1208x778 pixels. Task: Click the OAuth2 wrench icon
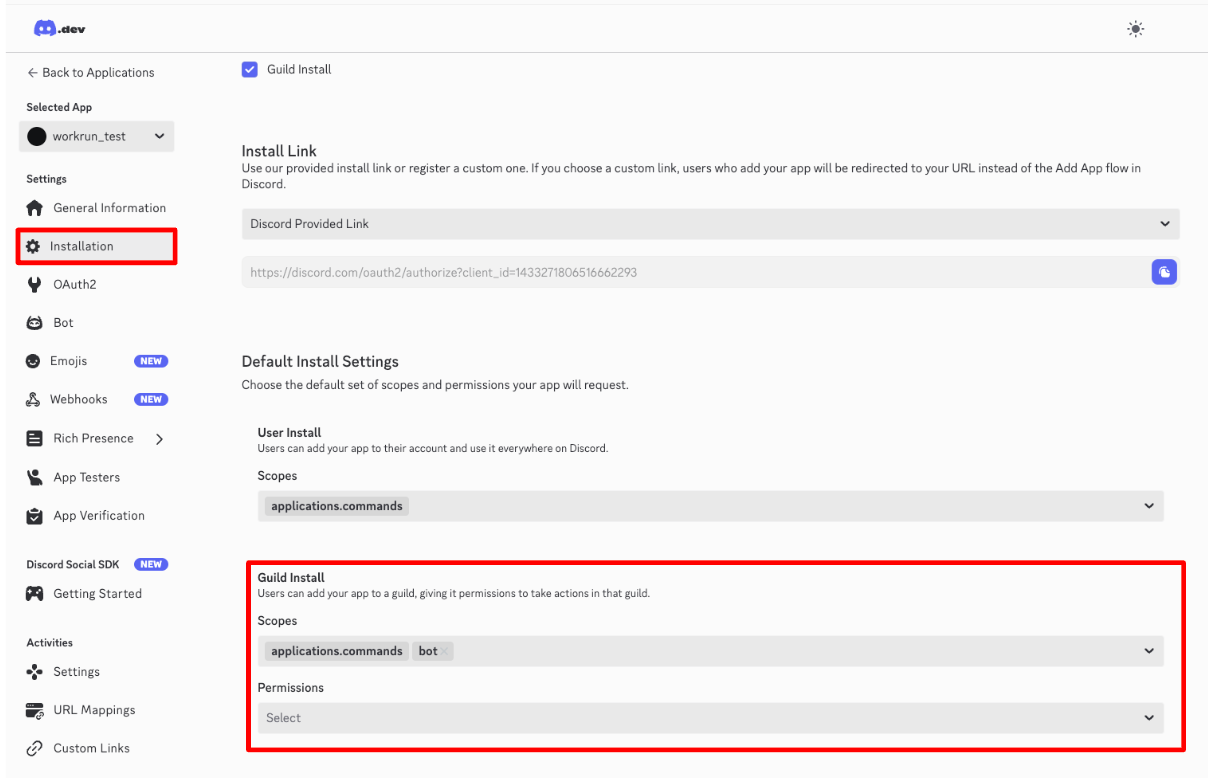pyautogui.click(x=35, y=285)
